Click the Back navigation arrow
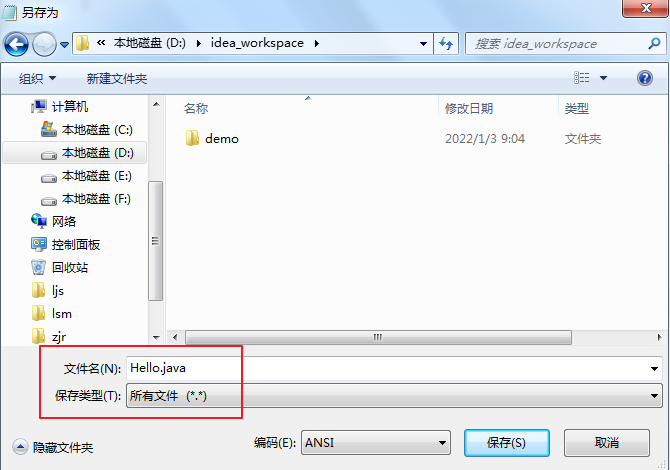Viewport: 670px width, 470px height. coord(16,44)
